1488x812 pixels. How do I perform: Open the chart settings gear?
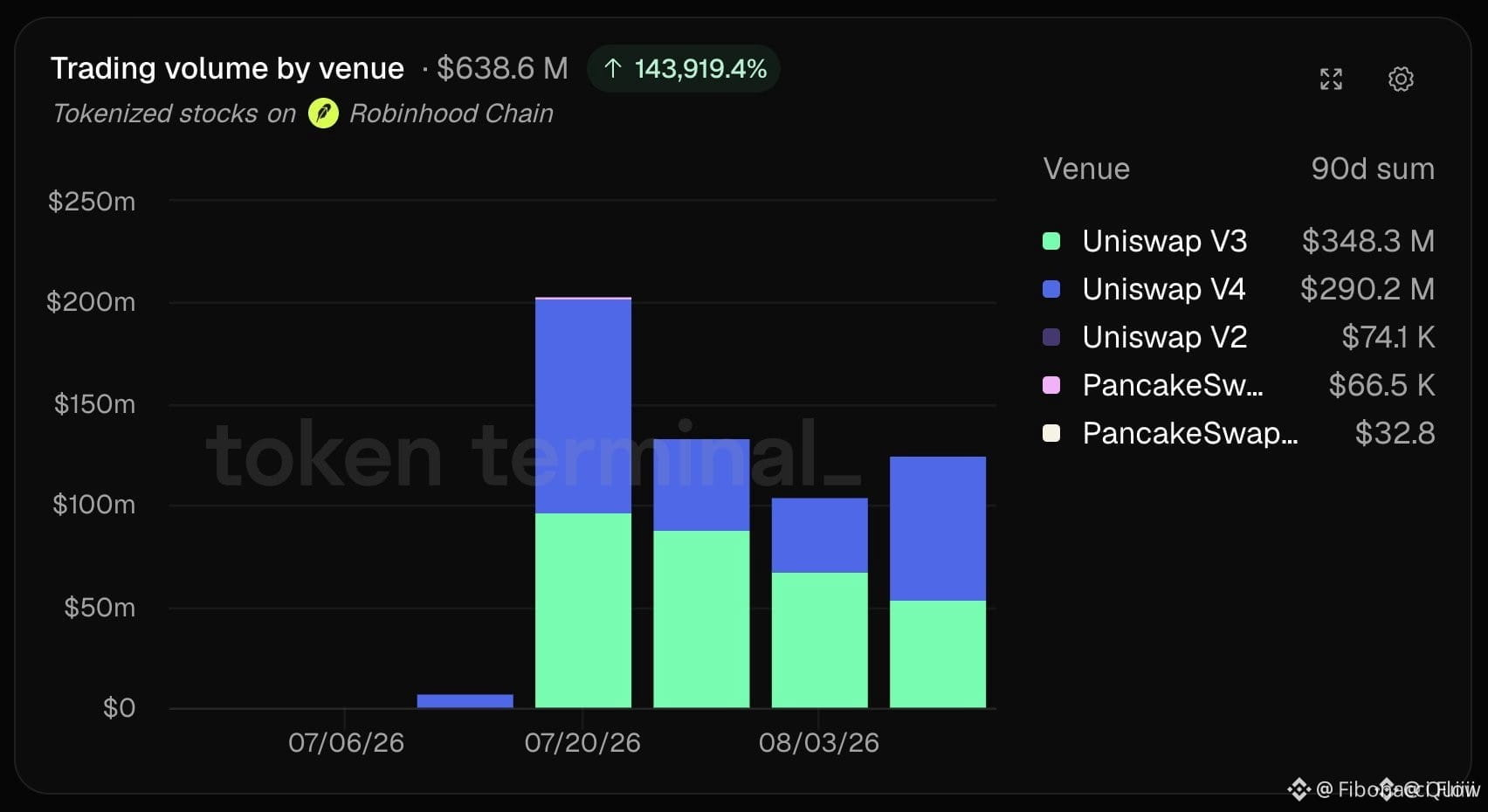coord(1401,79)
